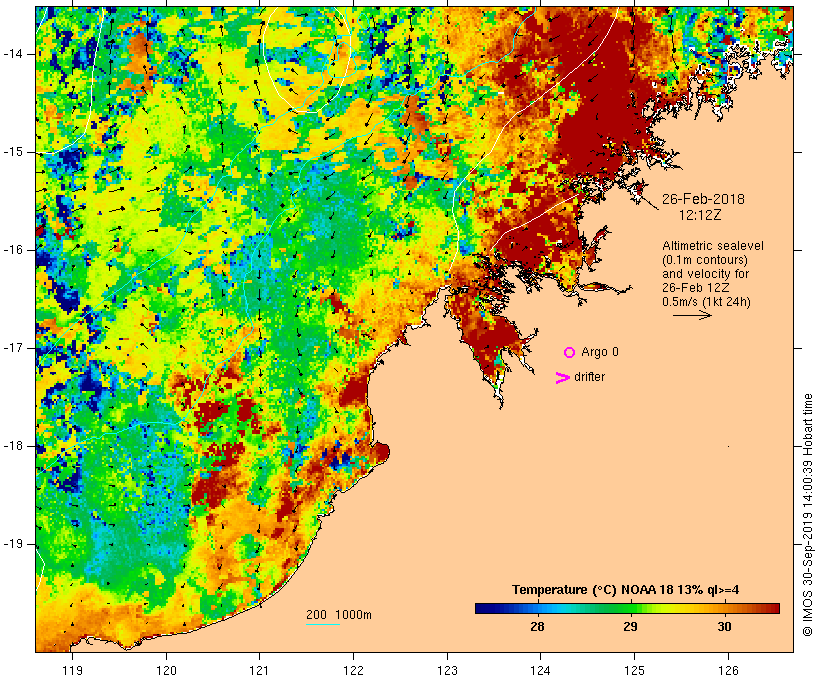
Task: Click the cyan 200m depth contour legend line
Action: 323,624
